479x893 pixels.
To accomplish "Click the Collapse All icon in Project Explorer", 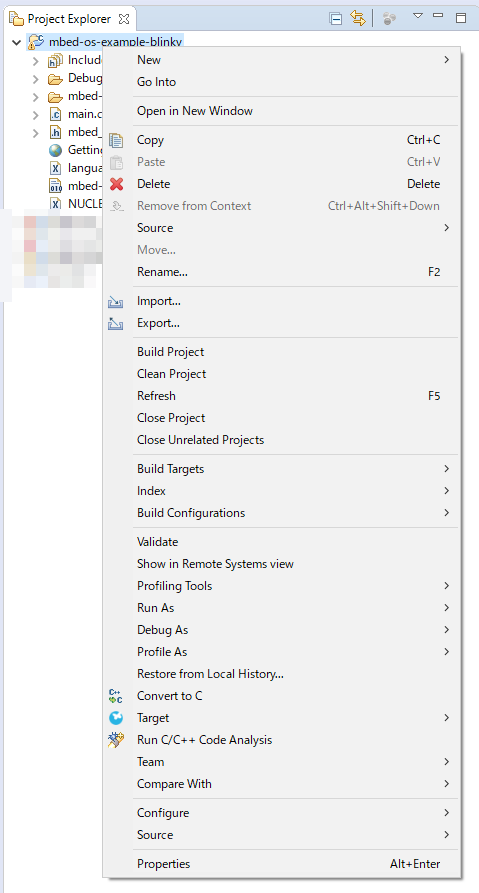I will pyautogui.click(x=335, y=18).
